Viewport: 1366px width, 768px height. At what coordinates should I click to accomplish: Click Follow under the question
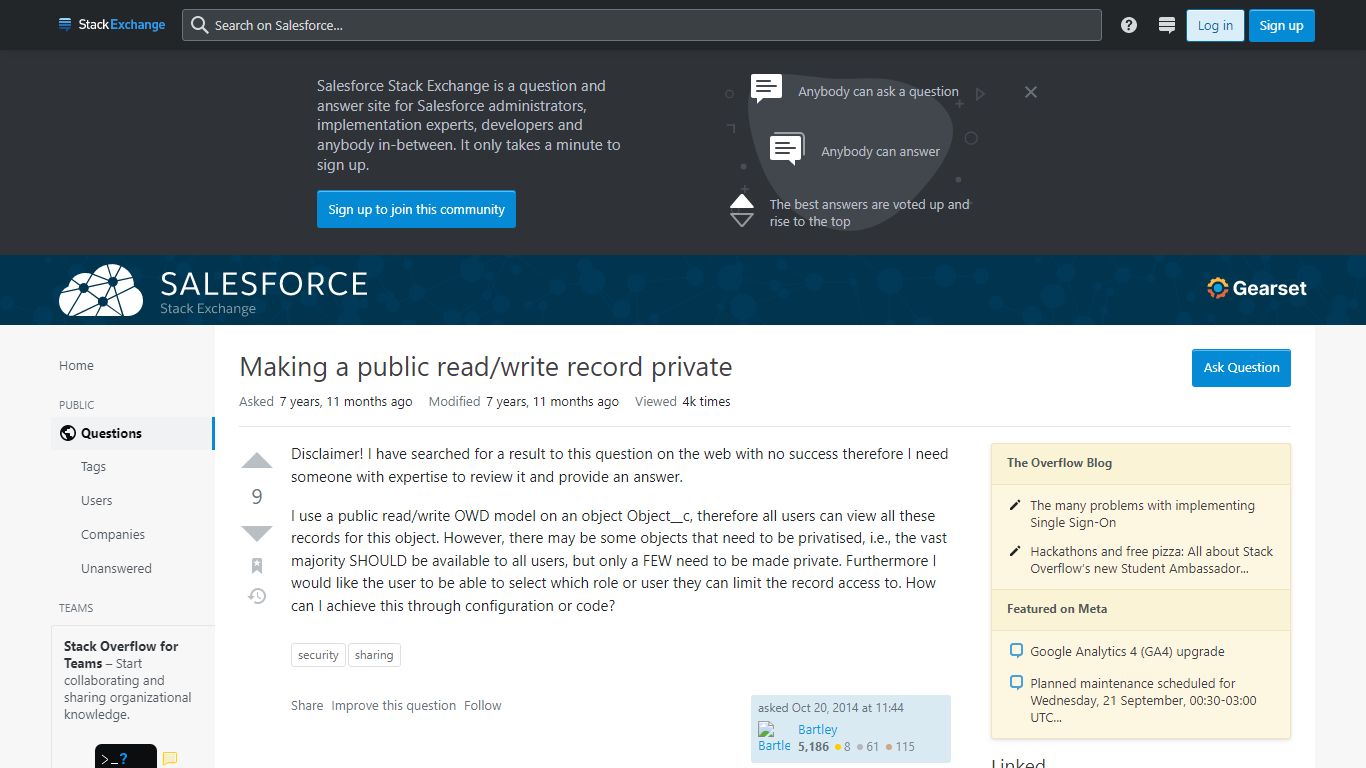tap(483, 705)
